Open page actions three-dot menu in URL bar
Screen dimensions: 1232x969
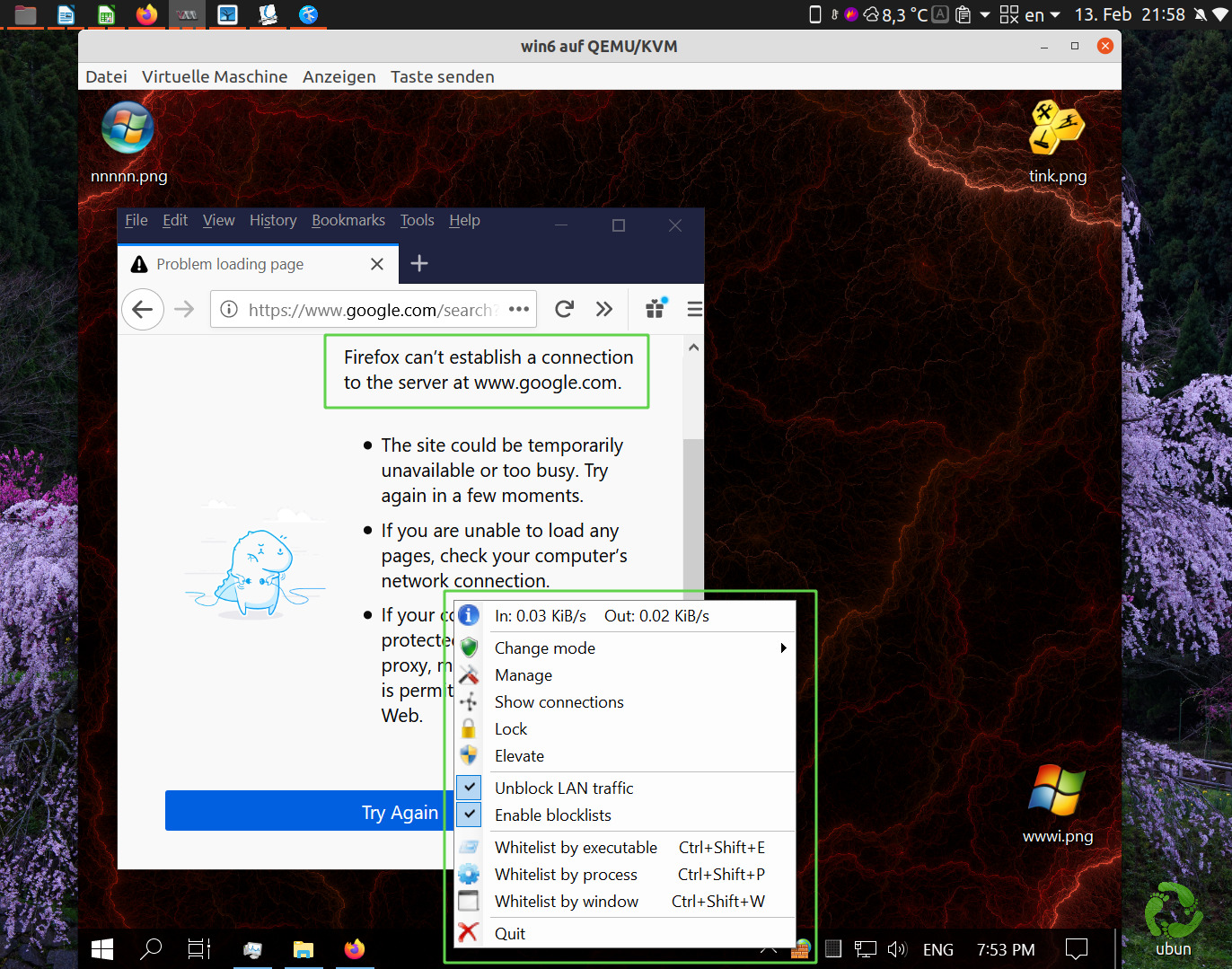pyautogui.click(x=519, y=309)
